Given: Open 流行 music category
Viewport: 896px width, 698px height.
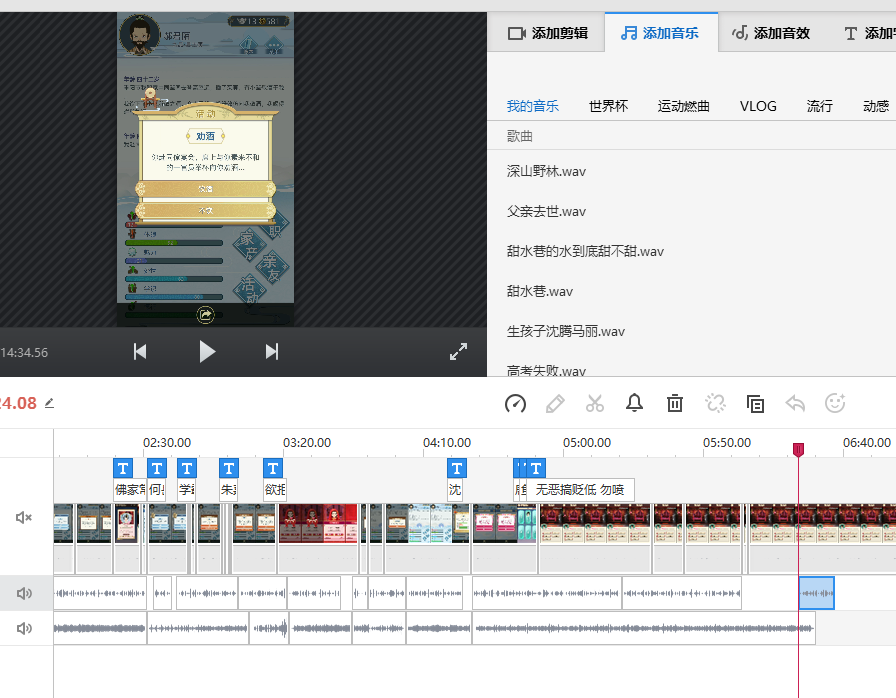Looking at the screenshot, I should pyautogui.click(x=819, y=106).
